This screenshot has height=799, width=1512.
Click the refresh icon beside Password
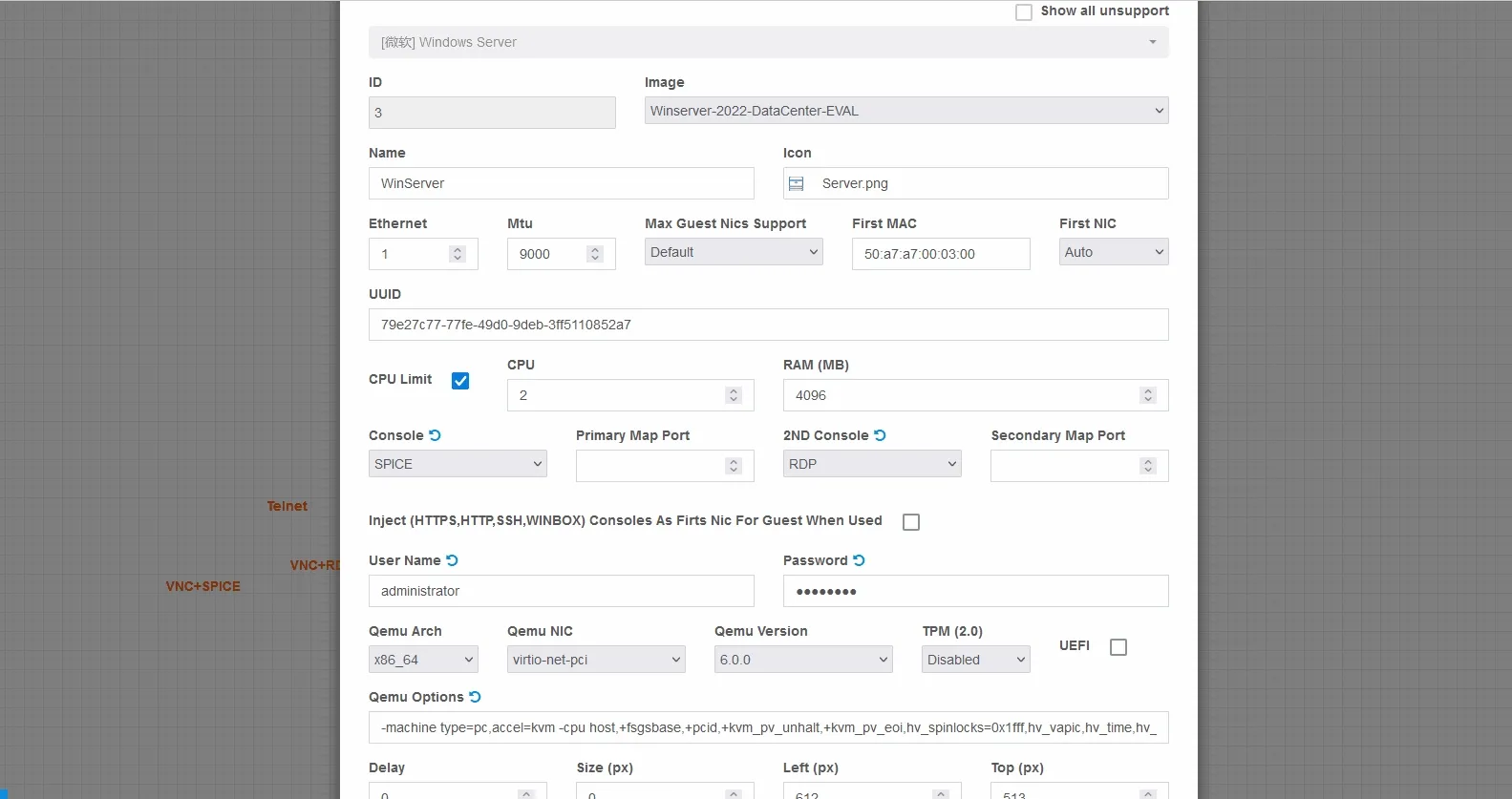click(859, 560)
